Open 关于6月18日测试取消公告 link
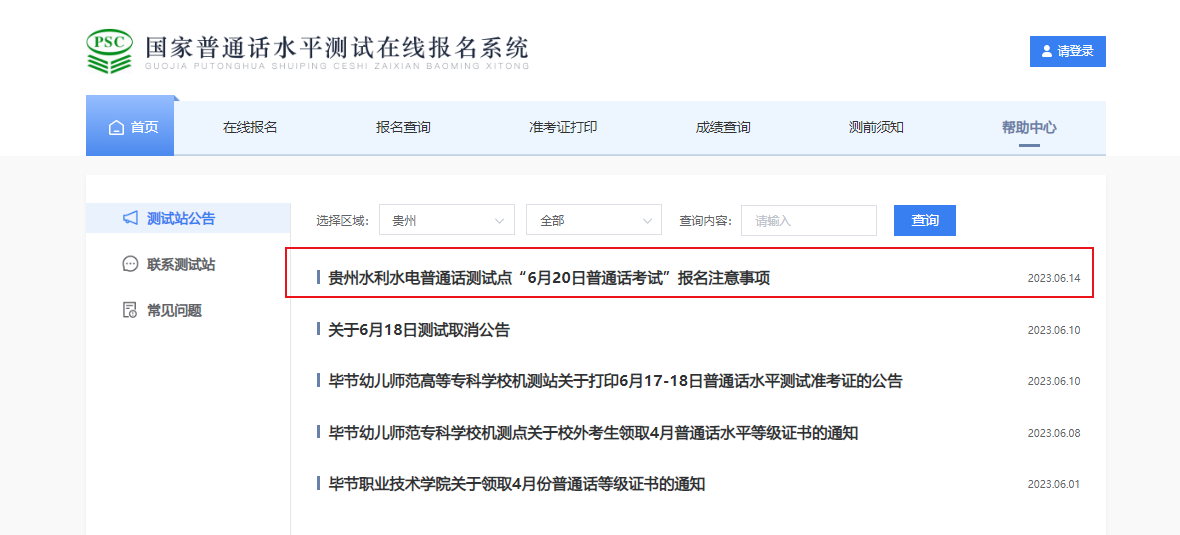 [419, 330]
